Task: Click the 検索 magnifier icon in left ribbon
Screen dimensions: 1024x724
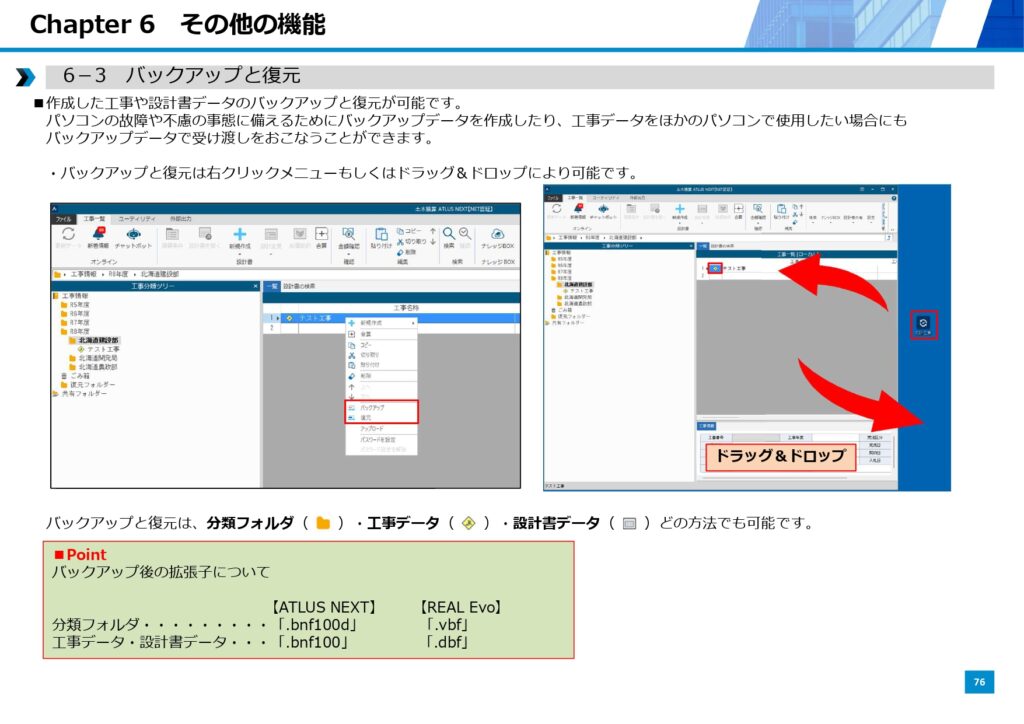Action: [449, 233]
